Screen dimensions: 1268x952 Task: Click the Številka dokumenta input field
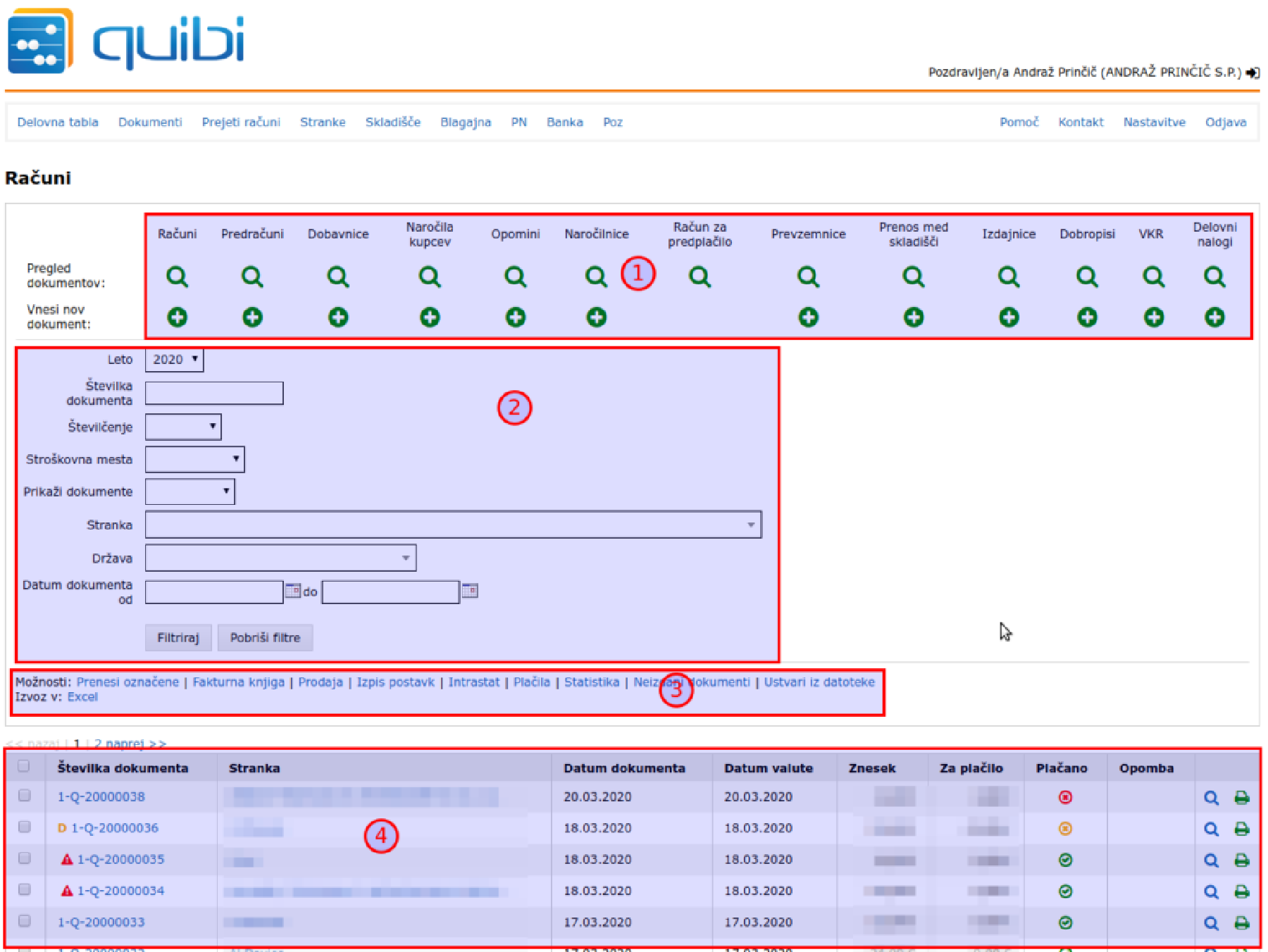click(x=214, y=393)
